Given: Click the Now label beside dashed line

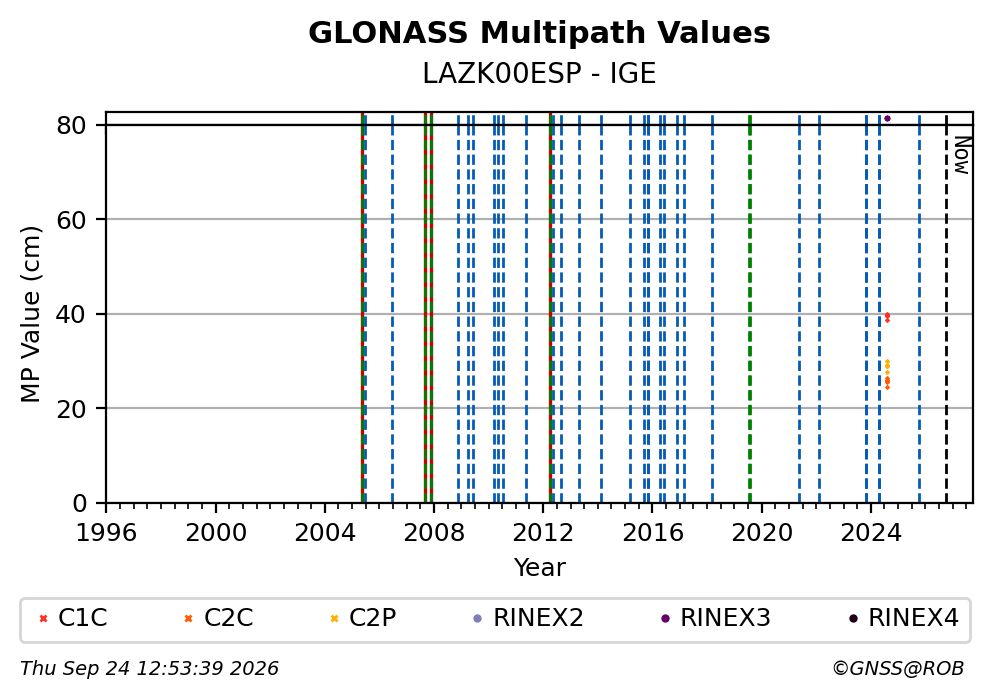Looking at the screenshot, I should (962, 155).
